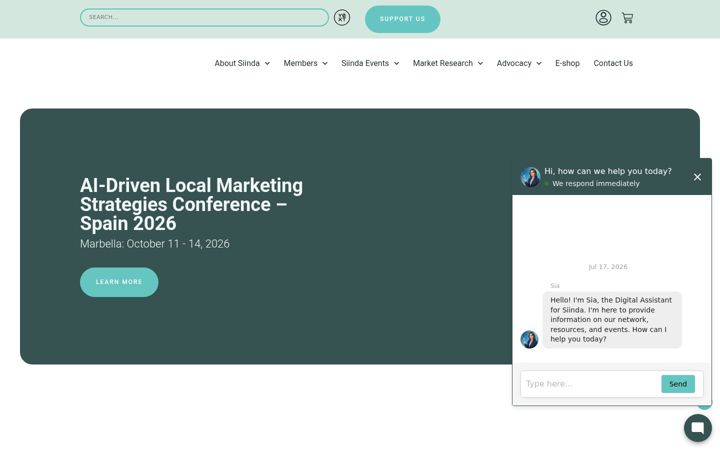The width and height of the screenshot is (720, 450).
Task: Click Sia's avatar in chat header
Action: (530, 177)
